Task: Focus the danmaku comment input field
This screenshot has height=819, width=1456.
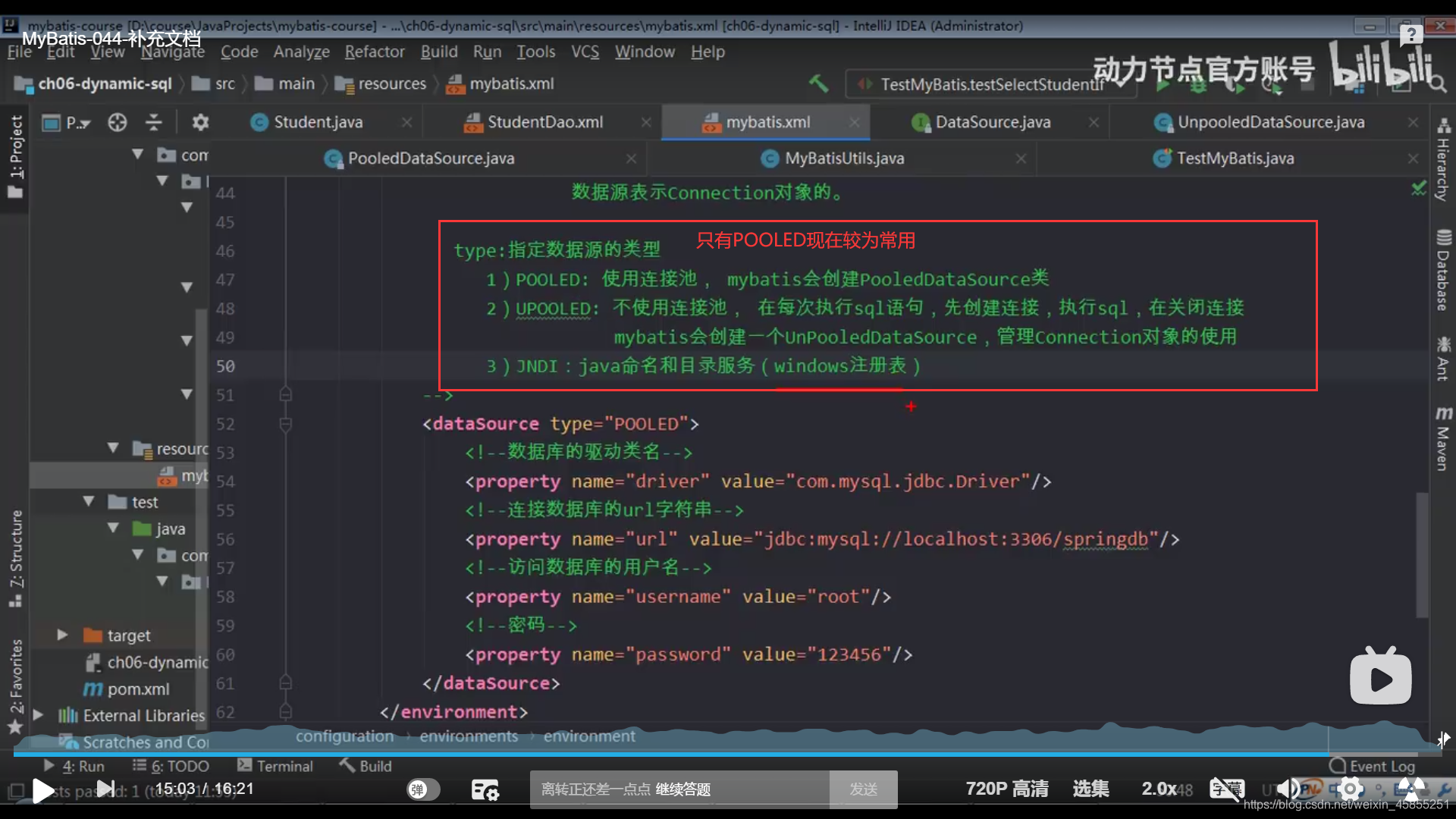Action: tap(679, 789)
